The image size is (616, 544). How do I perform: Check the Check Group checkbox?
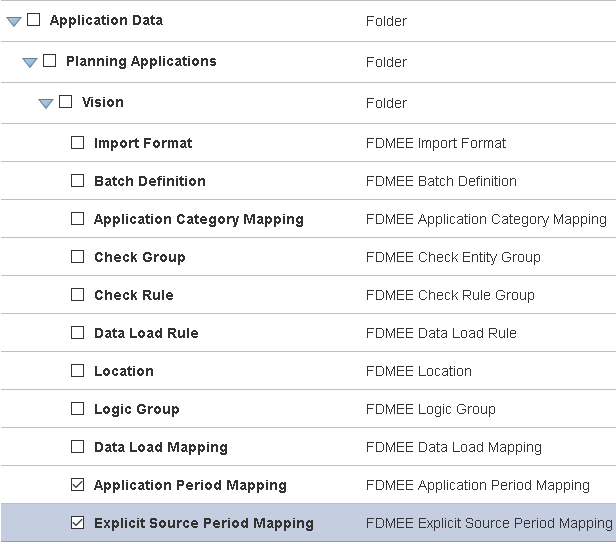[x=78, y=257]
